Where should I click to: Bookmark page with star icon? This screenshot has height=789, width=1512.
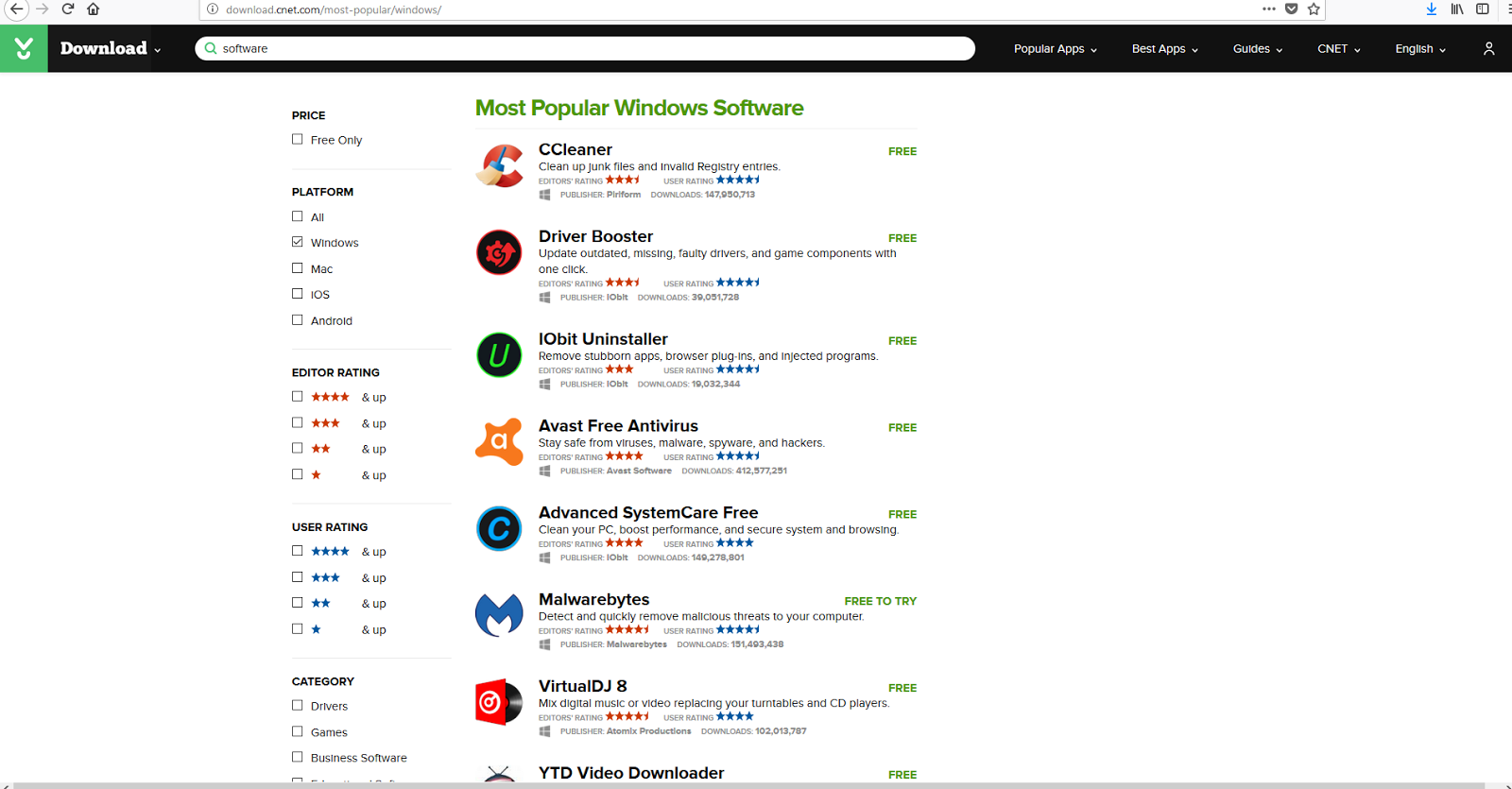pos(1314,9)
